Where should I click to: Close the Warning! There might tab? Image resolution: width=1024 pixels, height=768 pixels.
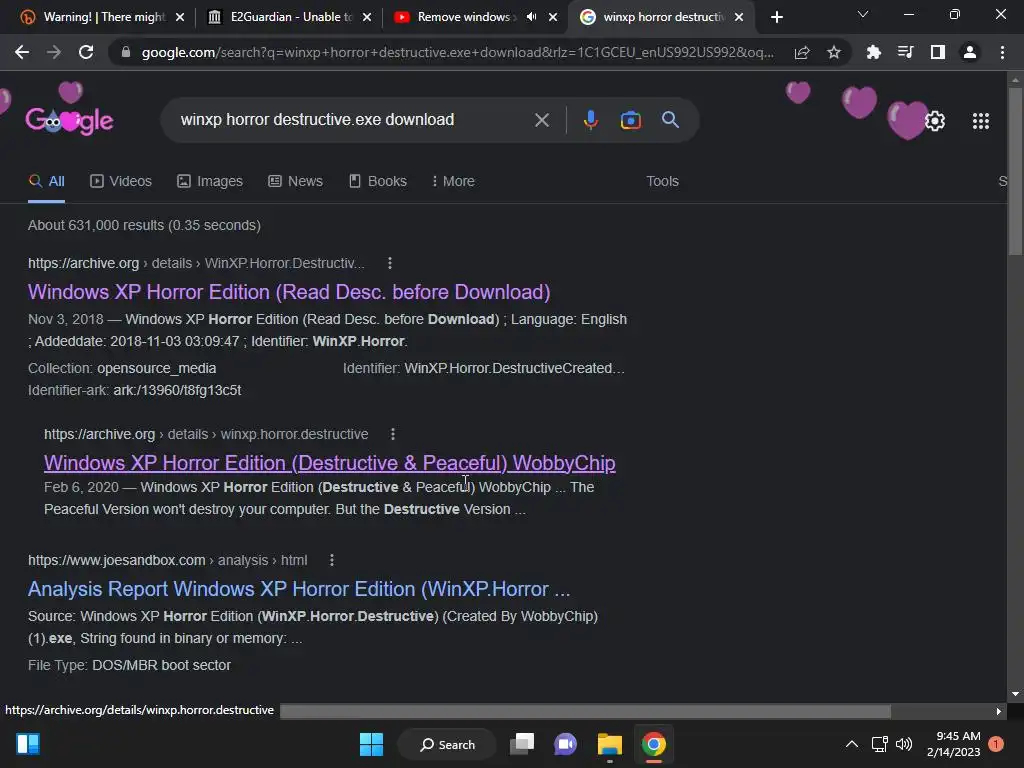click(x=180, y=17)
